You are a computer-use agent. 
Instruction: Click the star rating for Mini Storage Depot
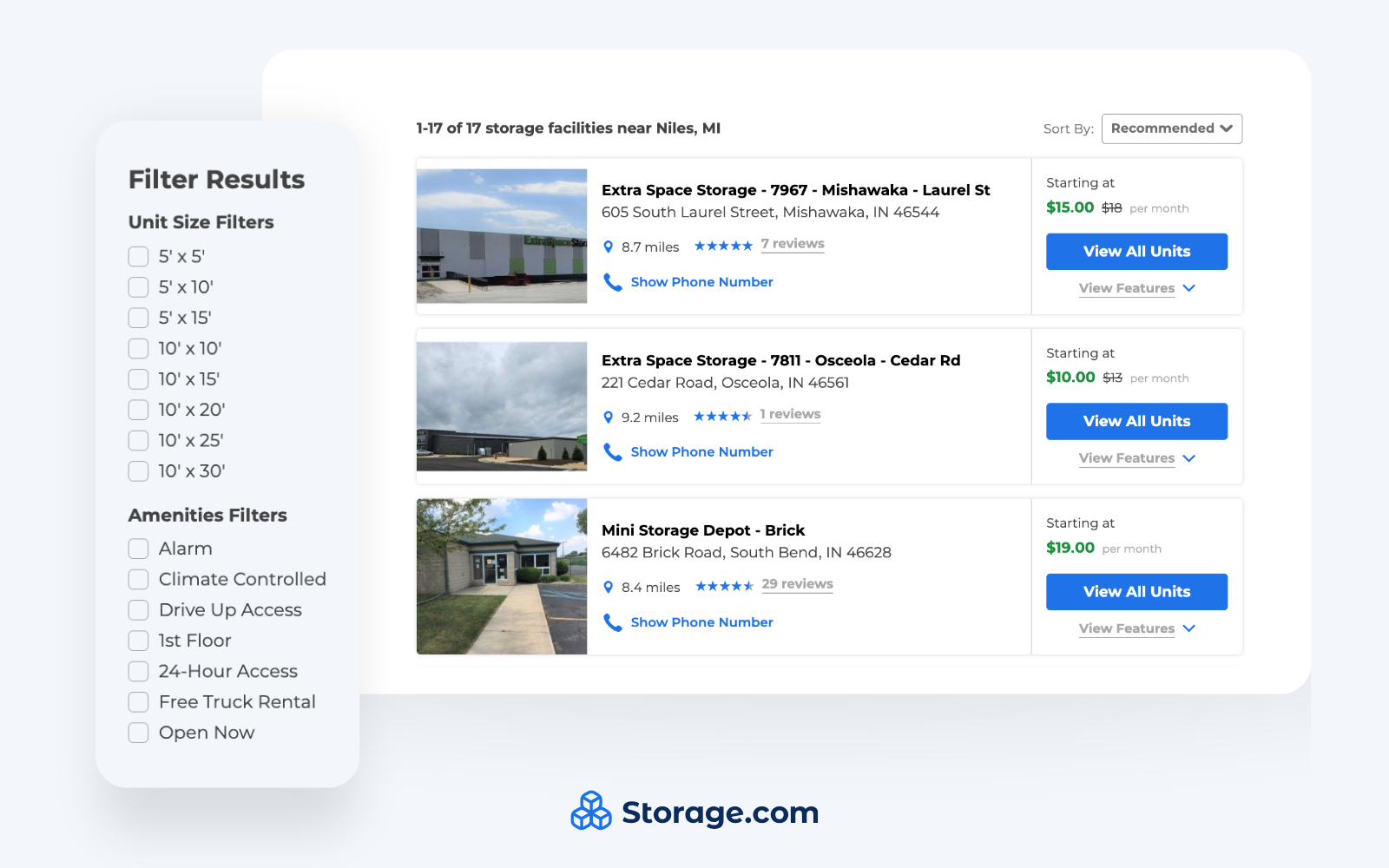coord(725,586)
